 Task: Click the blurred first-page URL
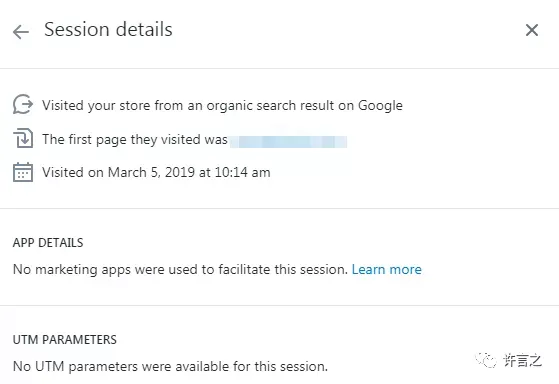click(288, 142)
